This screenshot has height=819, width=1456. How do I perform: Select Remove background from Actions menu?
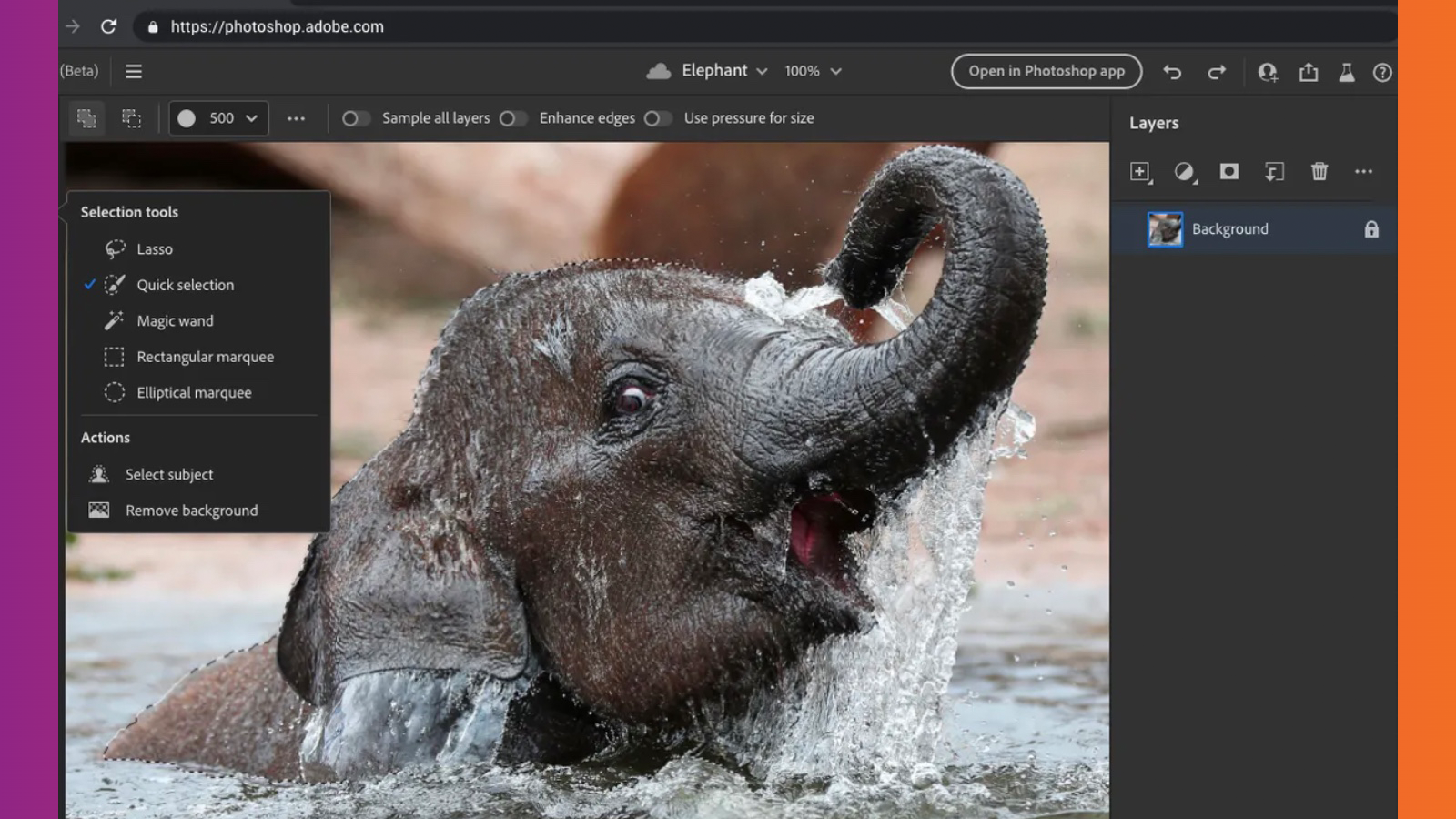point(191,510)
